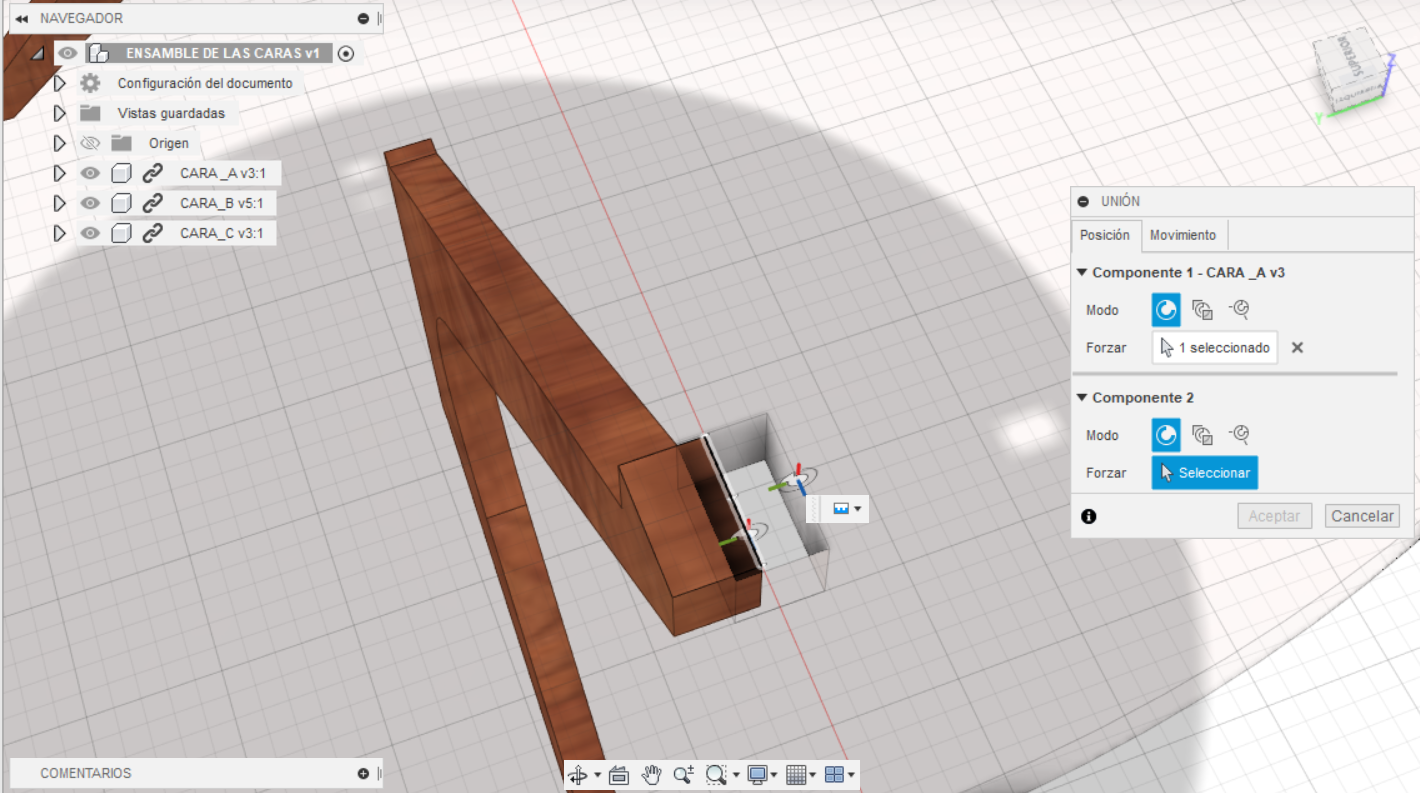Click the link chain icon of CARA_C v3:1
The width and height of the screenshot is (1420, 793).
point(152,233)
